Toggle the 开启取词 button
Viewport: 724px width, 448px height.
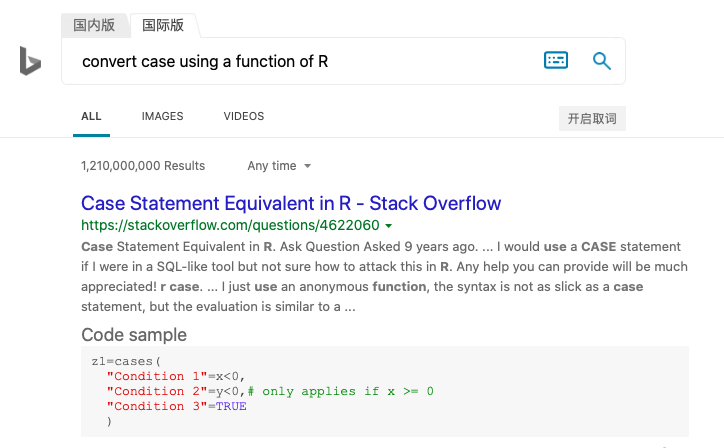coord(591,118)
